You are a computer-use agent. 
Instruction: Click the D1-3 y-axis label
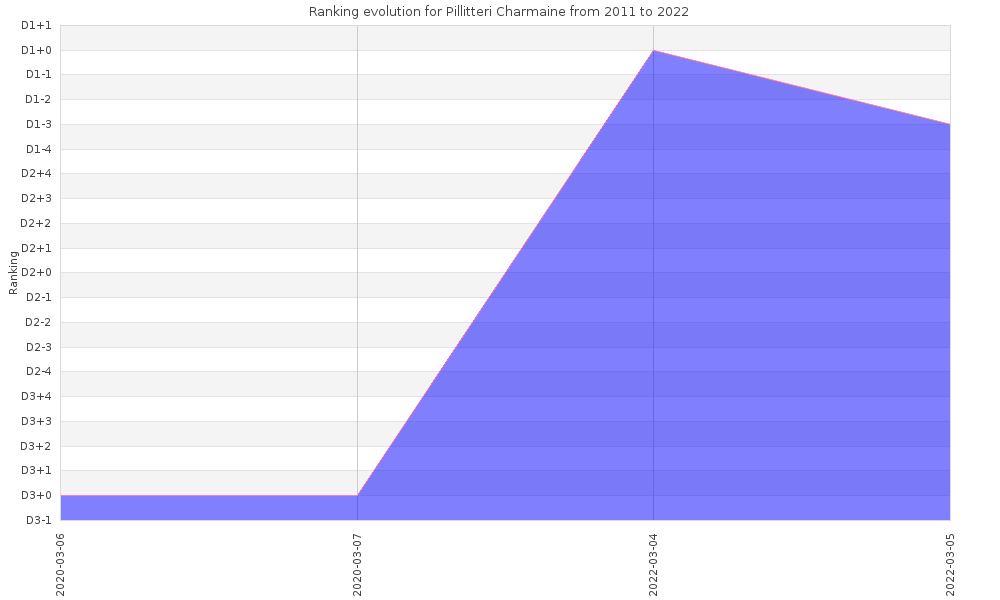click(x=37, y=124)
